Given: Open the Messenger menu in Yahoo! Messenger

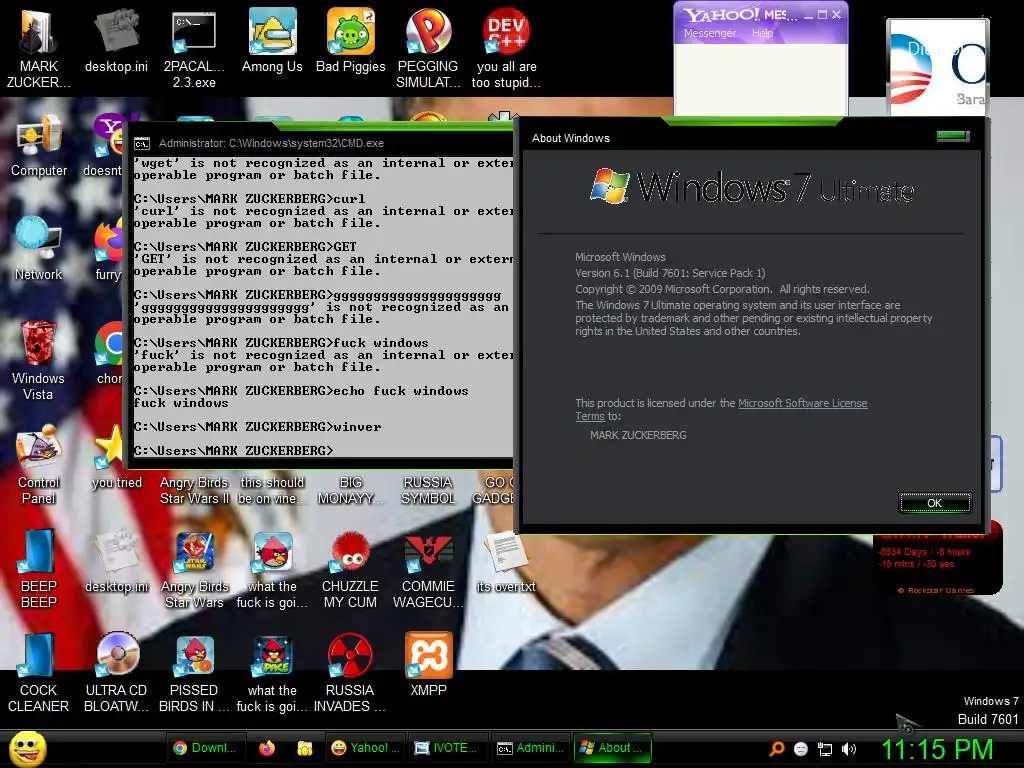Looking at the screenshot, I should 709,33.
